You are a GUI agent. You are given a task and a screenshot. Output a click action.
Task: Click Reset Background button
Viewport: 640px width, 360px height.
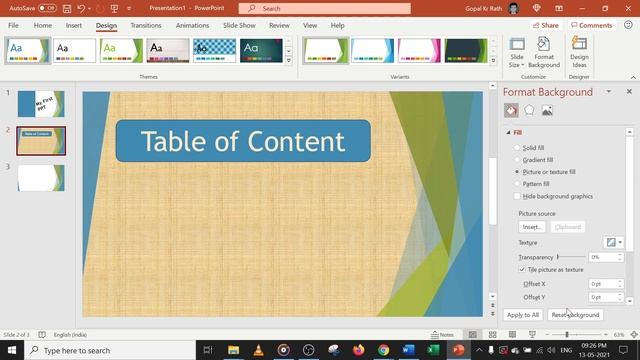(x=575, y=315)
